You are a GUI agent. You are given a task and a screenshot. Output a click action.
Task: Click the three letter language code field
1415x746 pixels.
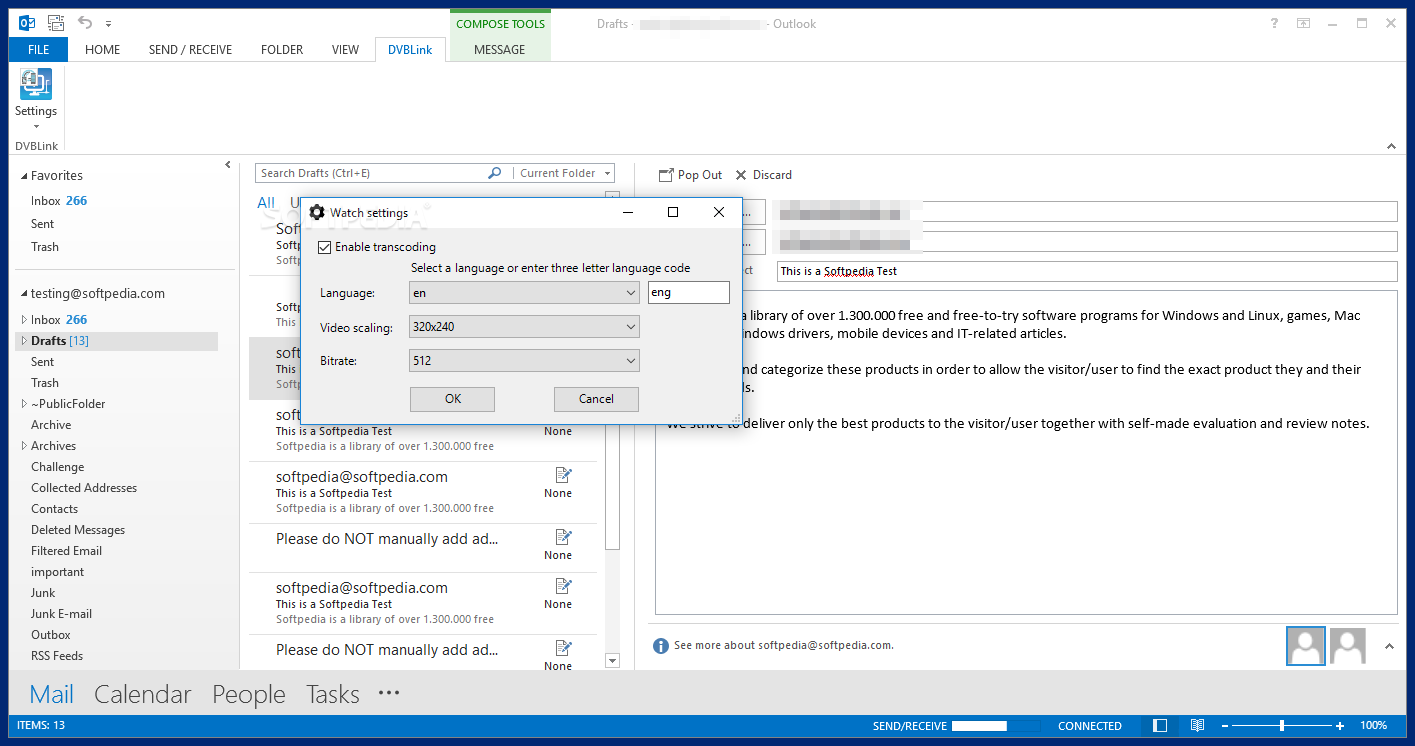[x=689, y=293]
